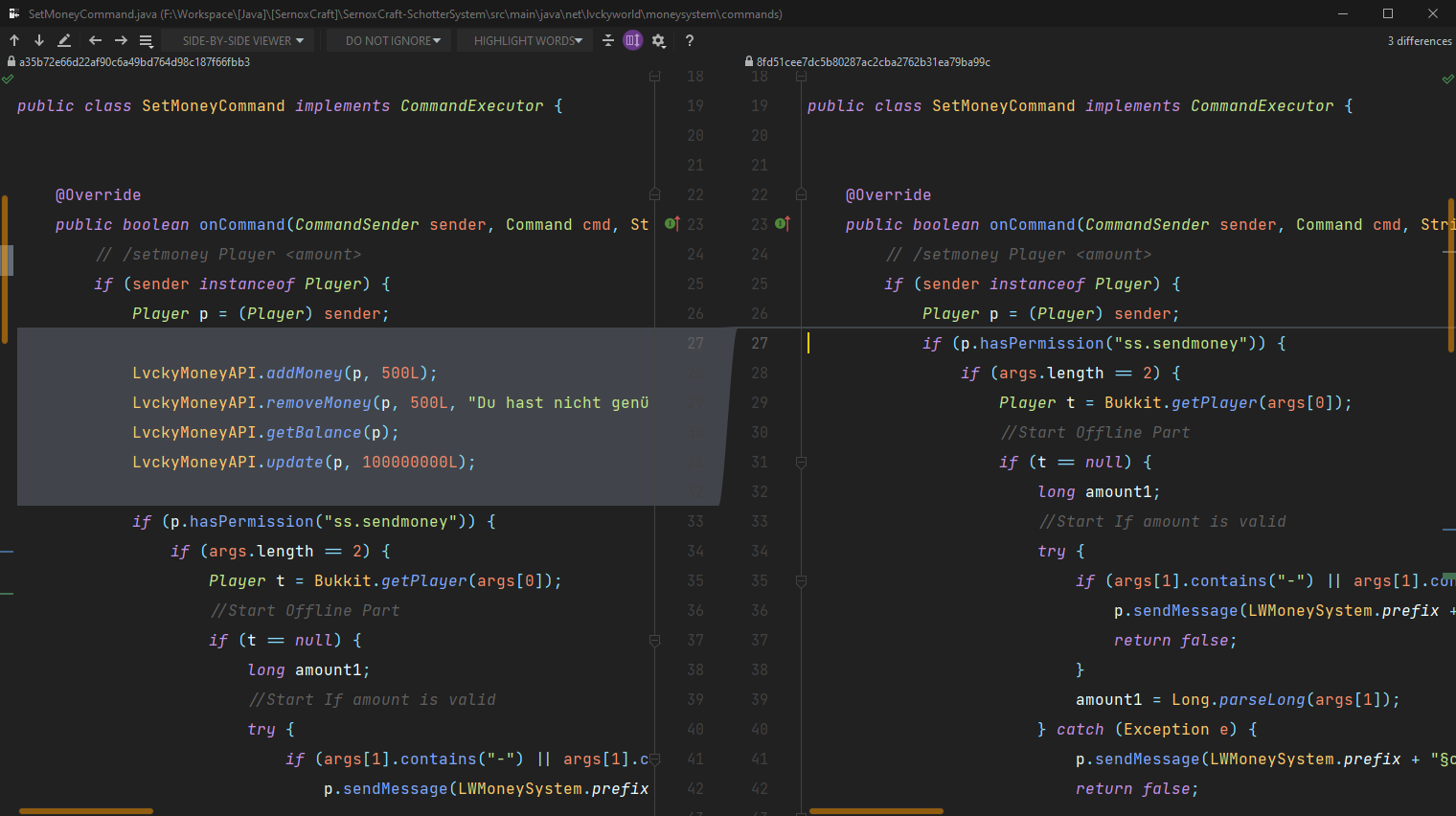Open the compared files list icon

pos(147,40)
